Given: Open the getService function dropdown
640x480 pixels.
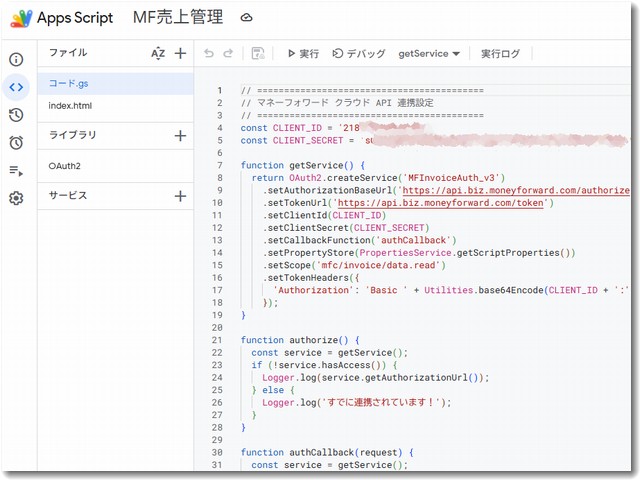Looking at the screenshot, I should [x=429, y=54].
